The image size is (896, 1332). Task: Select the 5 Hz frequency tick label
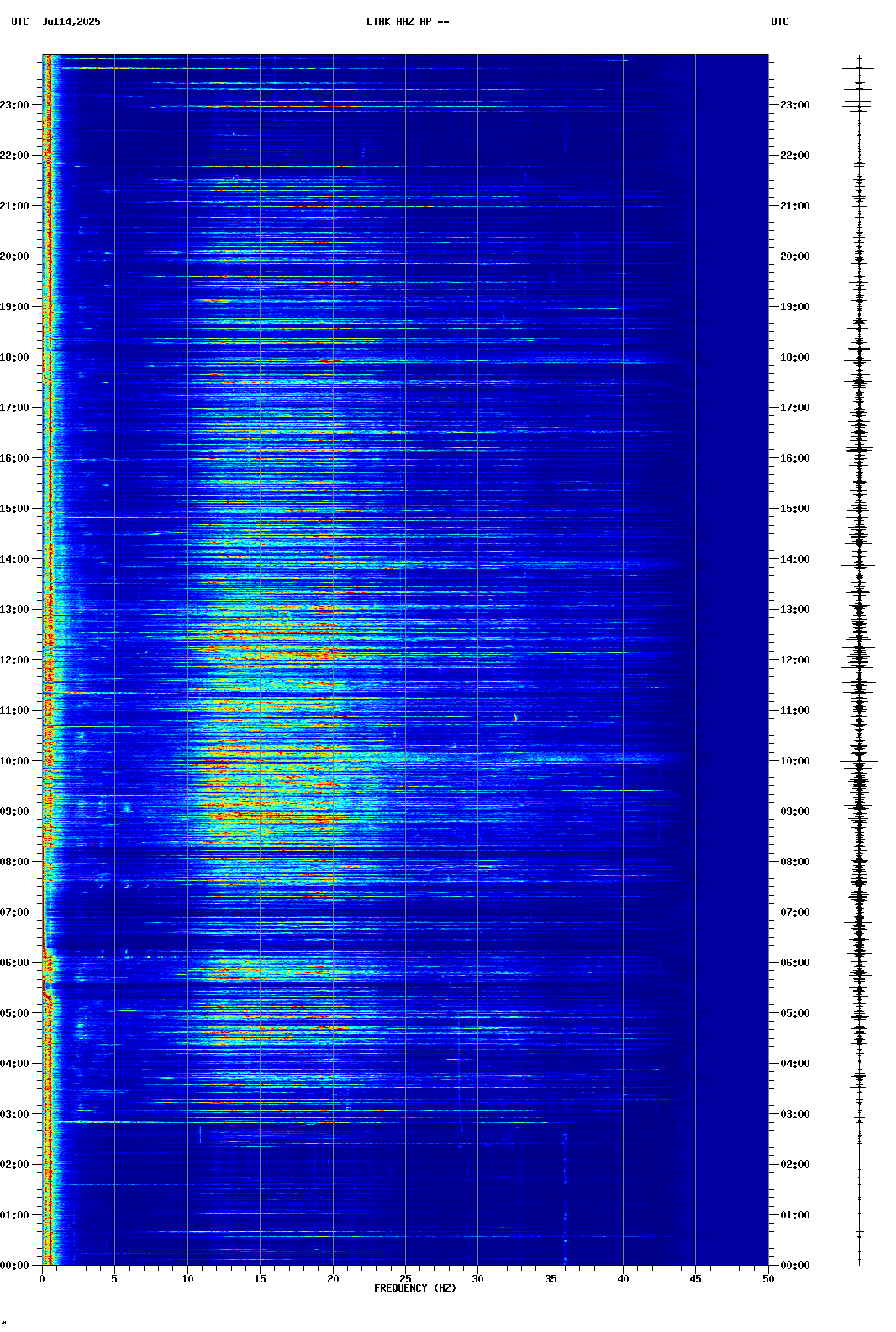coord(114,1279)
